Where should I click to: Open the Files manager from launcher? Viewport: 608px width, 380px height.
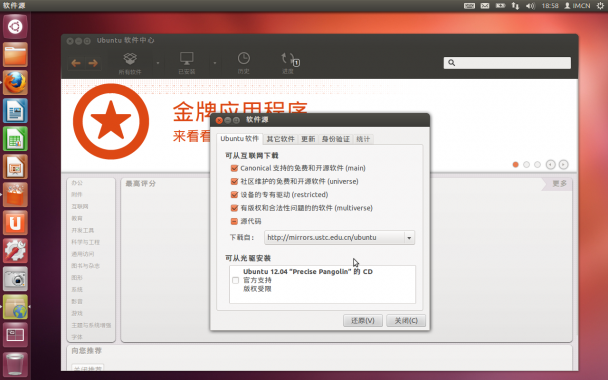[15, 55]
